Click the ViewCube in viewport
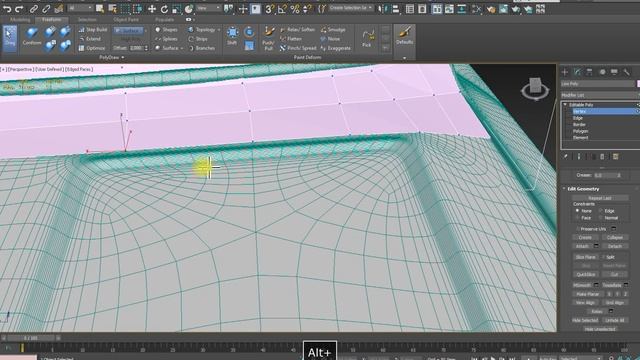 (535, 87)
